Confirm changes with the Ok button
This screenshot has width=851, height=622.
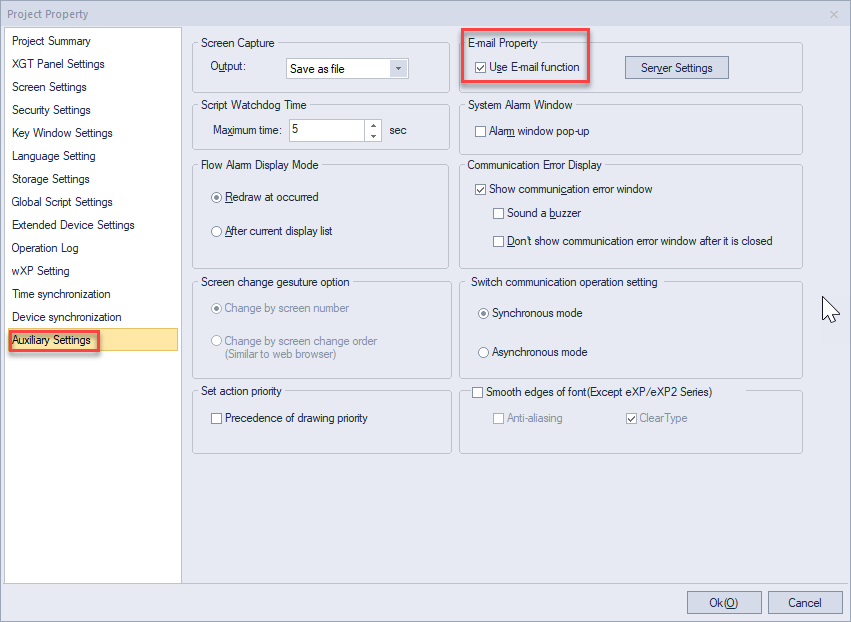coord(723,602)
